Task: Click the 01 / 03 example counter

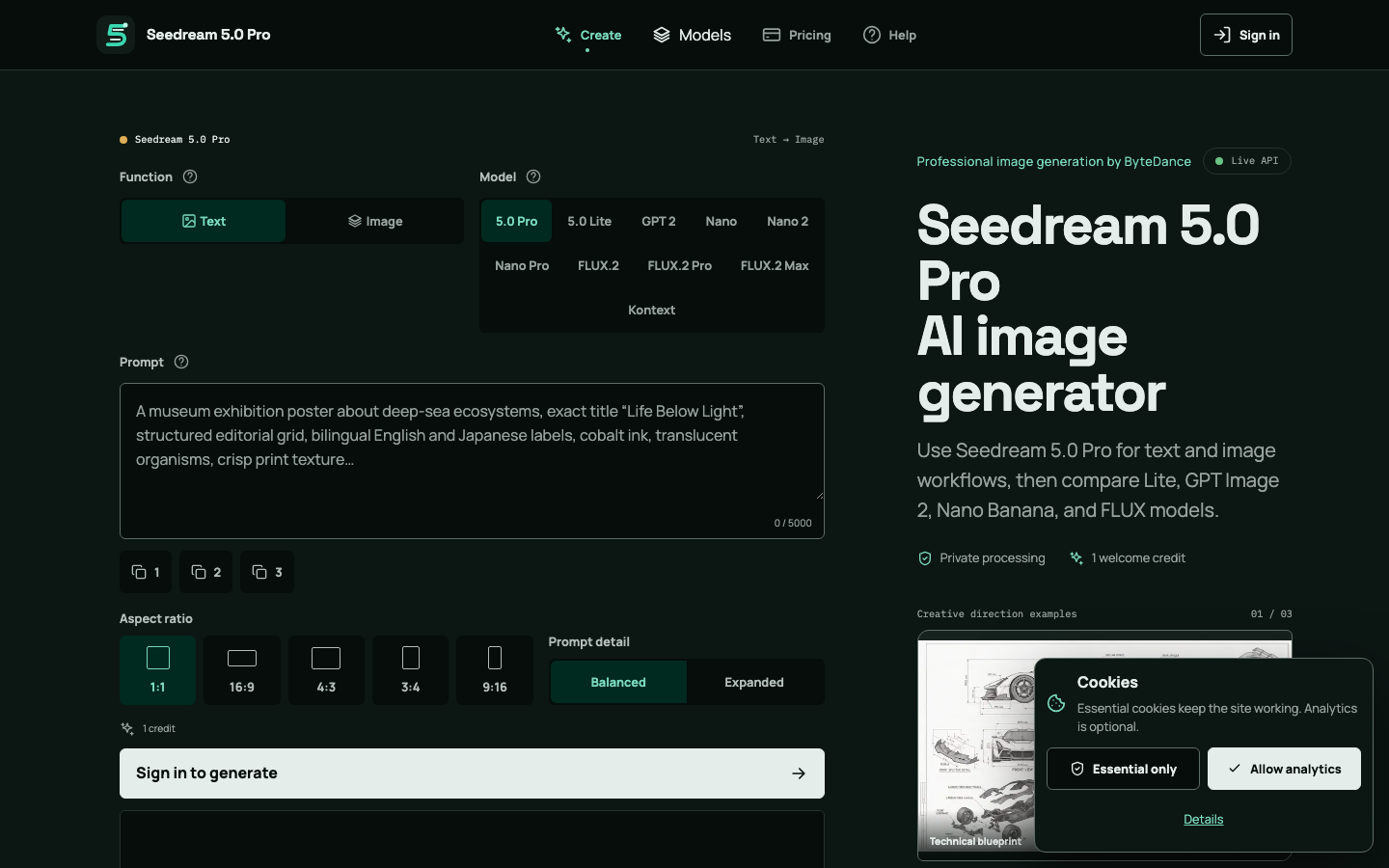Action: [x=1271, y=614]
